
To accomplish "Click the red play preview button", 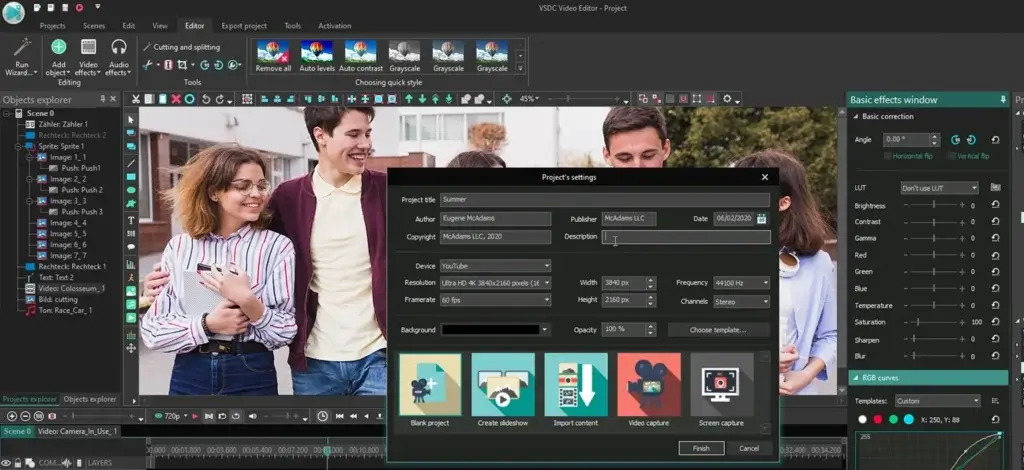I will 195,416.
